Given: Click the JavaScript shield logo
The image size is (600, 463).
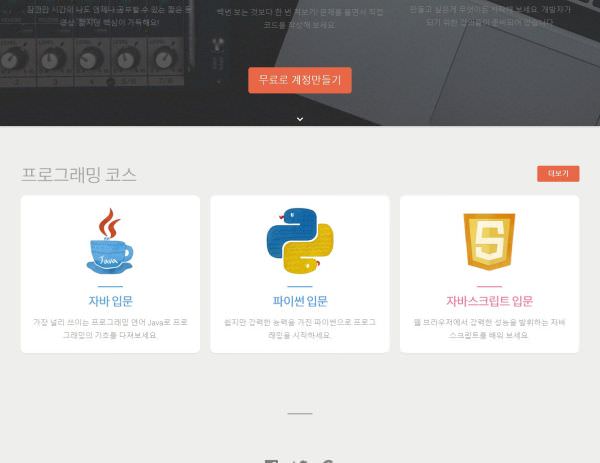Looking at the screenshot, I should (489, 241).
